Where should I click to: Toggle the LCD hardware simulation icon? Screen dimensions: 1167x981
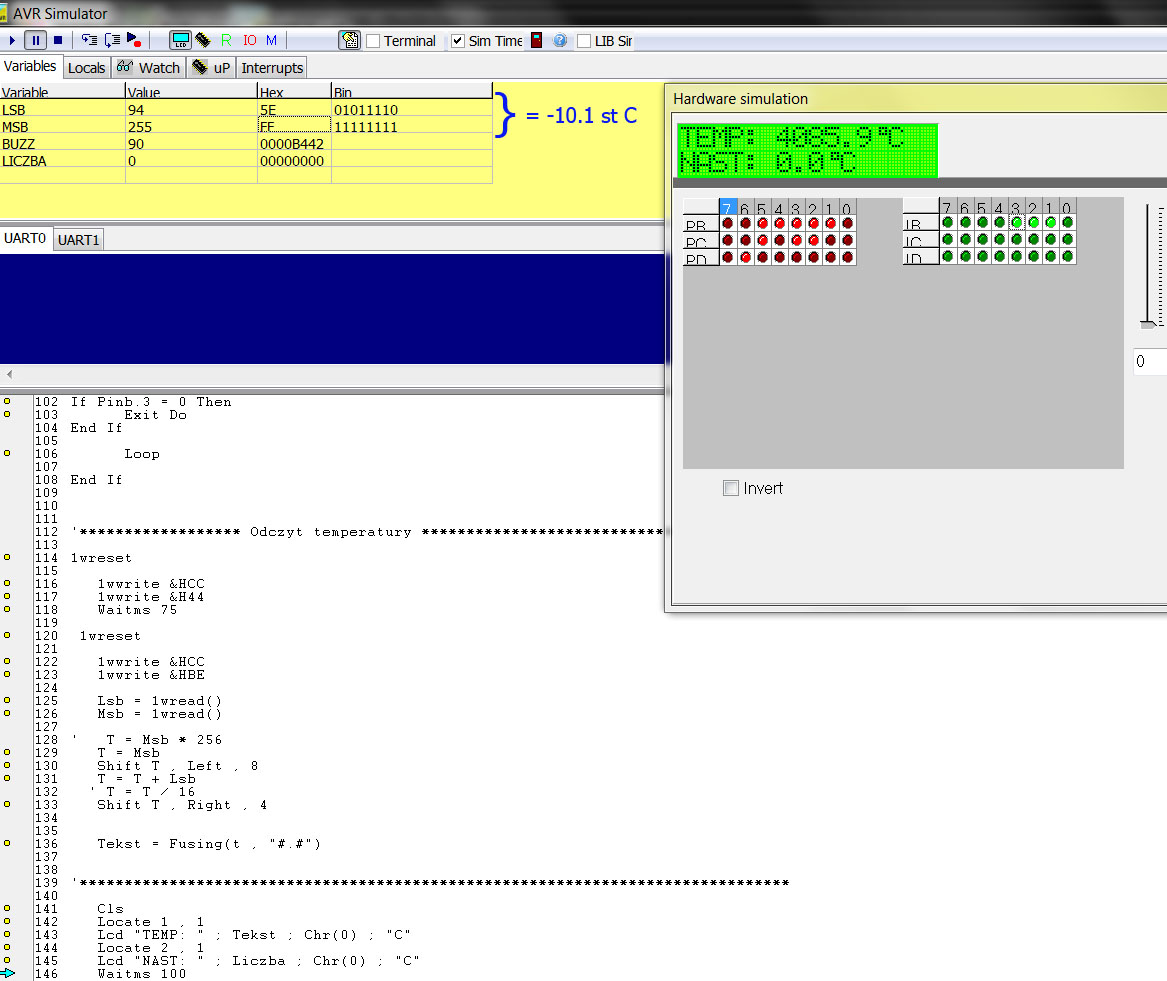pos(180,40)
